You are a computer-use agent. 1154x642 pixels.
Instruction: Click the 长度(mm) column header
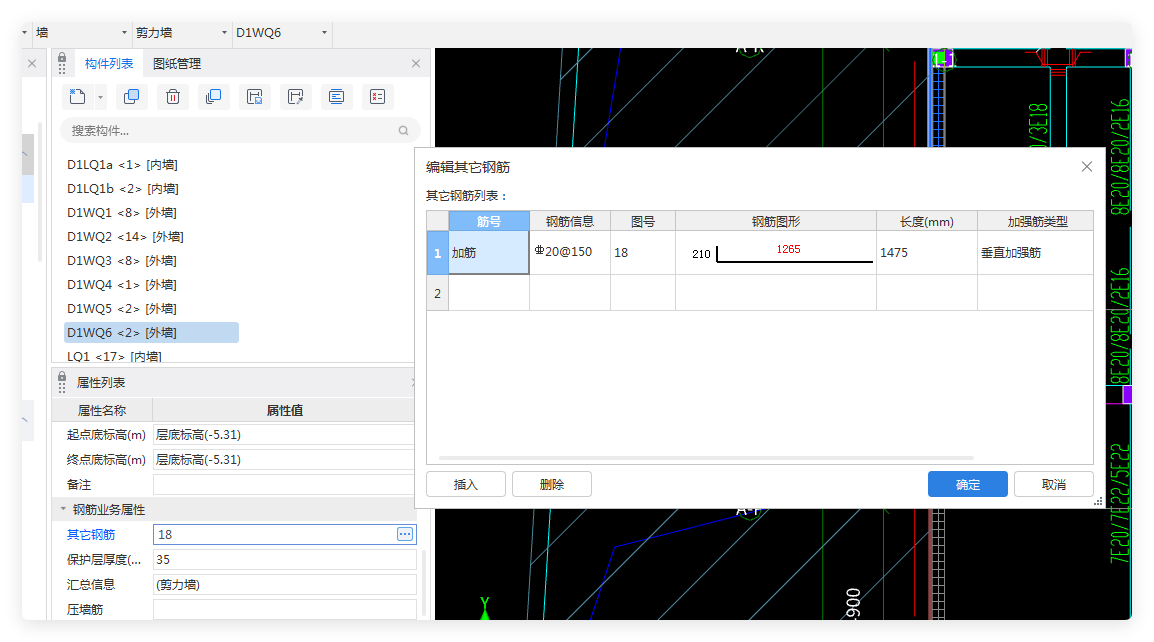(927, 221)
